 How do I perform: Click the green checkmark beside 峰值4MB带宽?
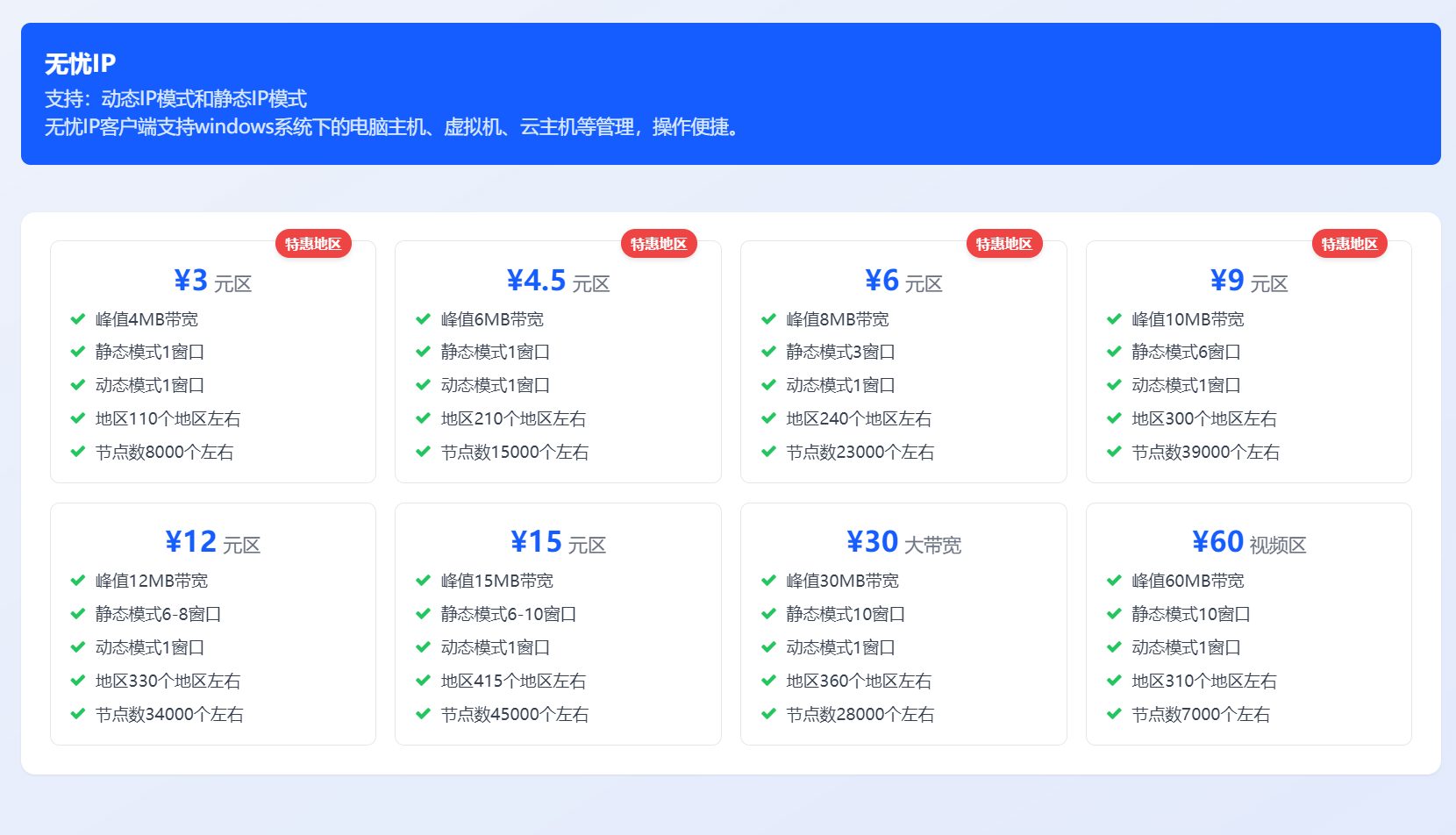[x=77, y=319]
